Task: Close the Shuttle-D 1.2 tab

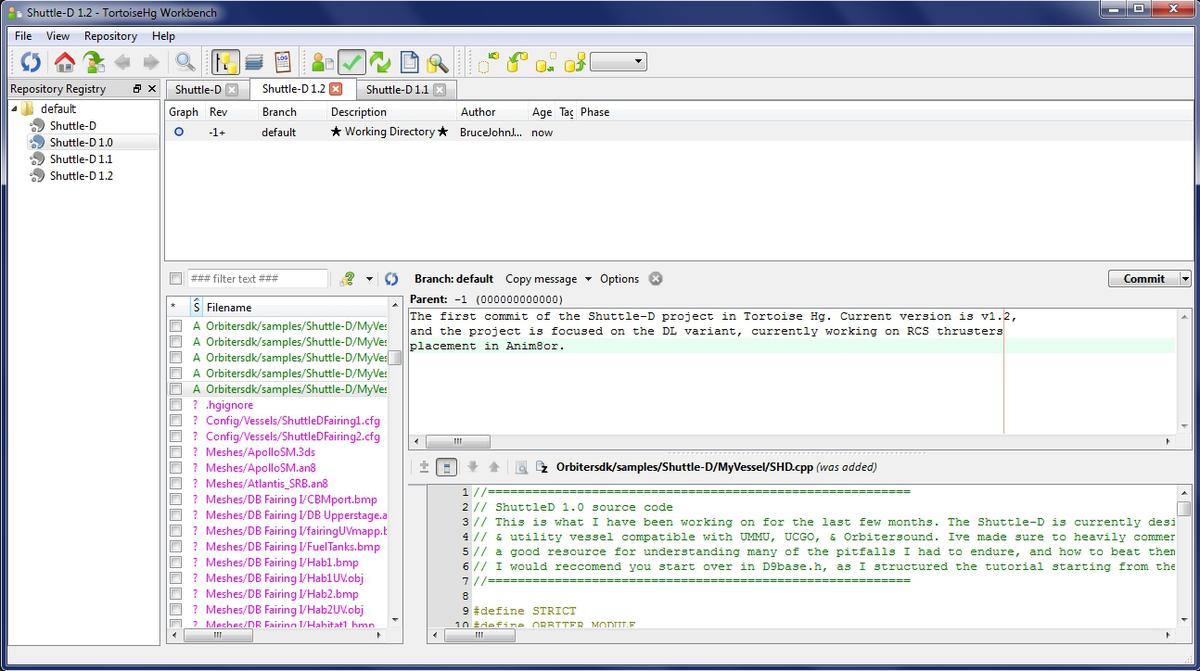Action: [336, 89]
